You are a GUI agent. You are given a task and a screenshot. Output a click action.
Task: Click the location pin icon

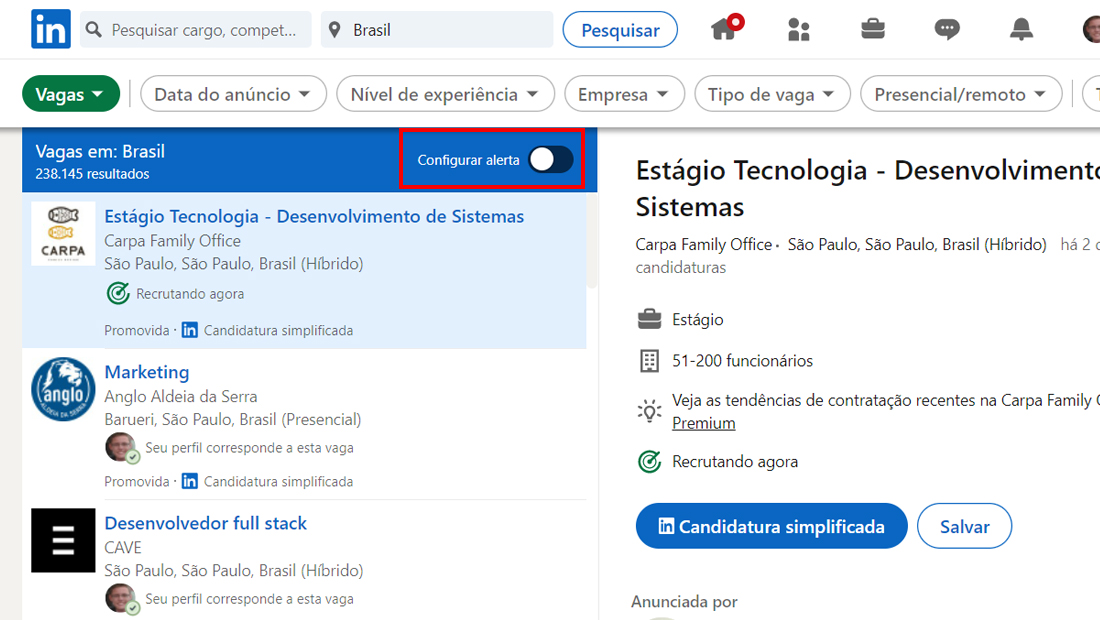point(335,29)
